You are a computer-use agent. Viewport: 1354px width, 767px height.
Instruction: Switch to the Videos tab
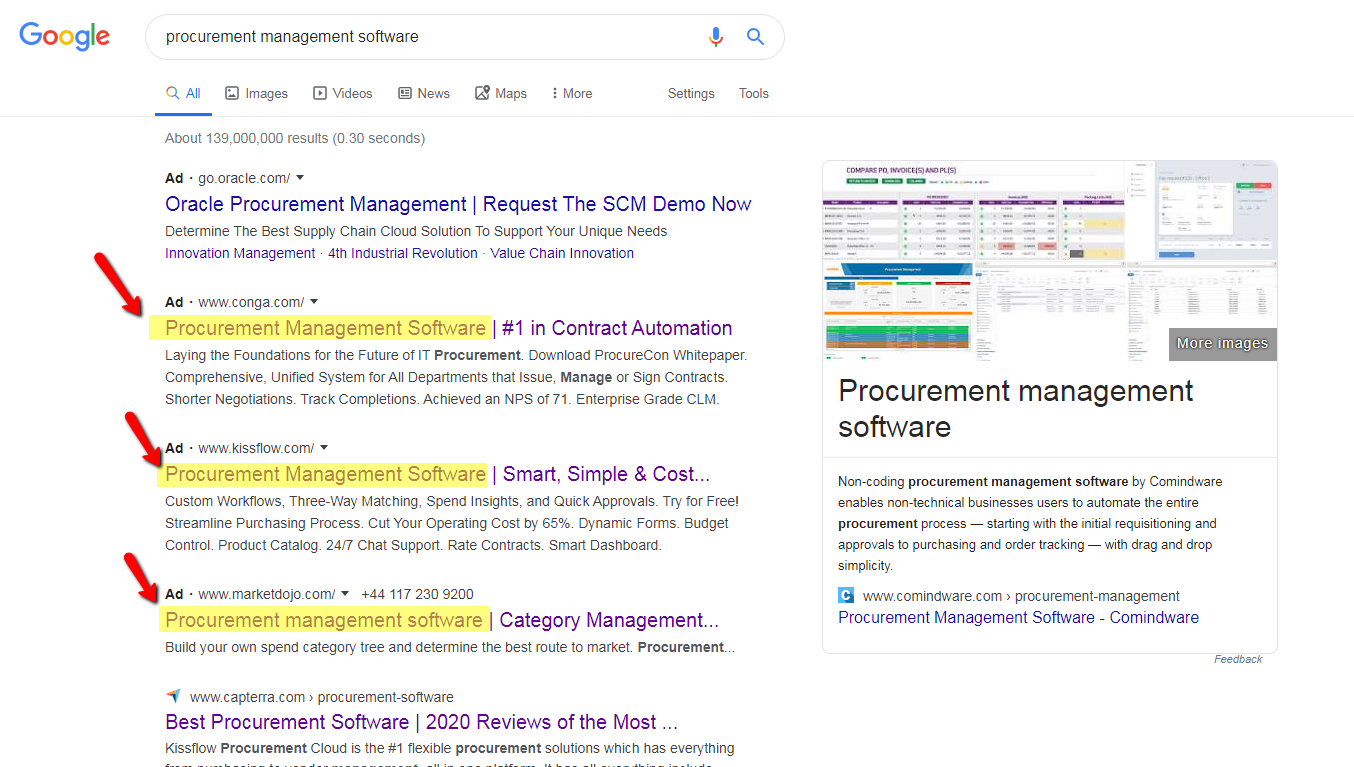coord(343,93)
